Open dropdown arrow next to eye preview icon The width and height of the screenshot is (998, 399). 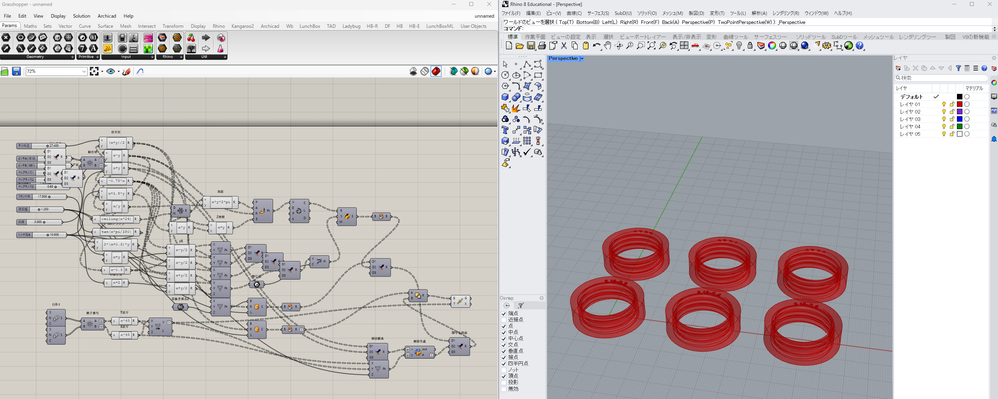click(118, 71)
